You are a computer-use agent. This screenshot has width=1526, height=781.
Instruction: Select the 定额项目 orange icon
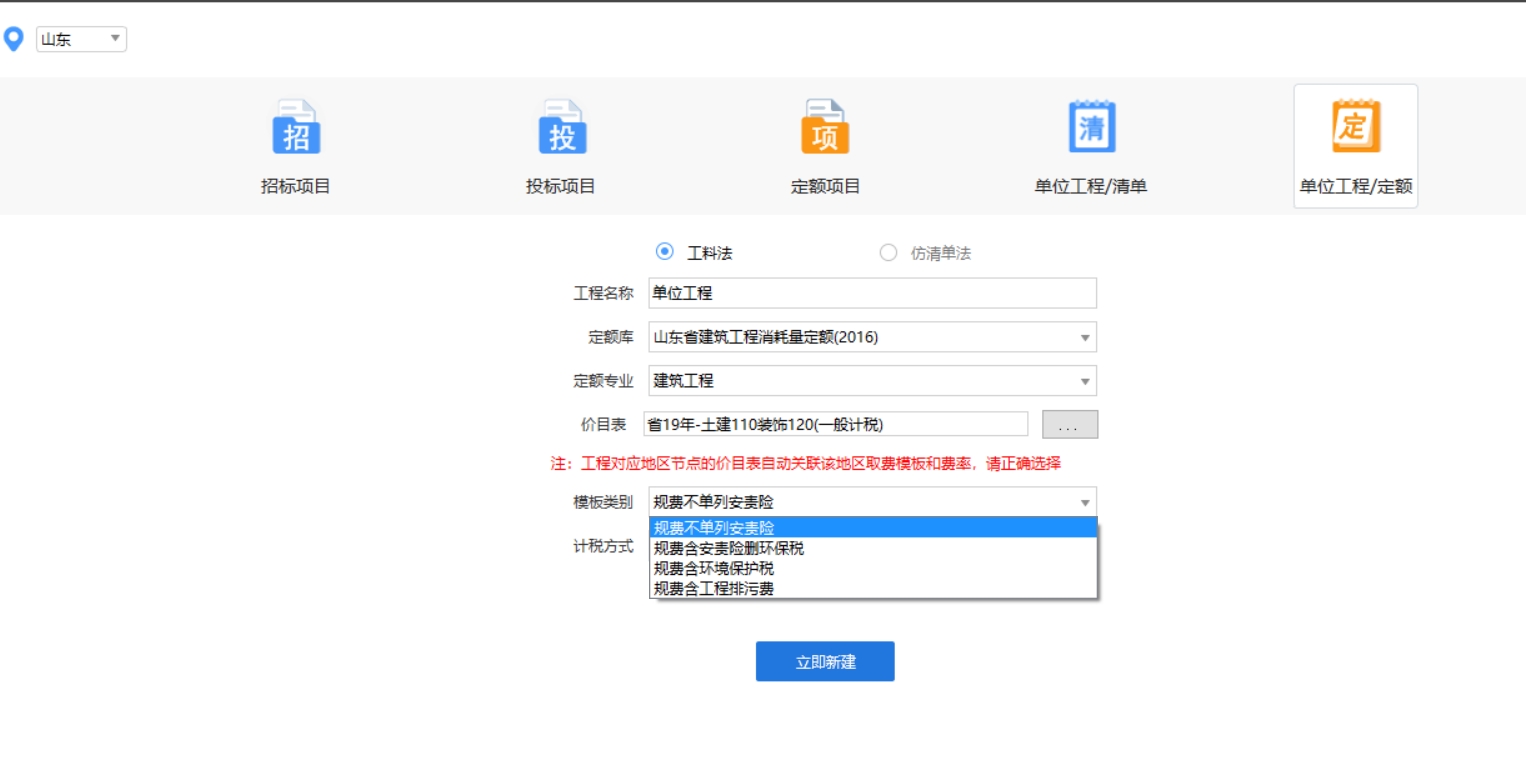825,127
